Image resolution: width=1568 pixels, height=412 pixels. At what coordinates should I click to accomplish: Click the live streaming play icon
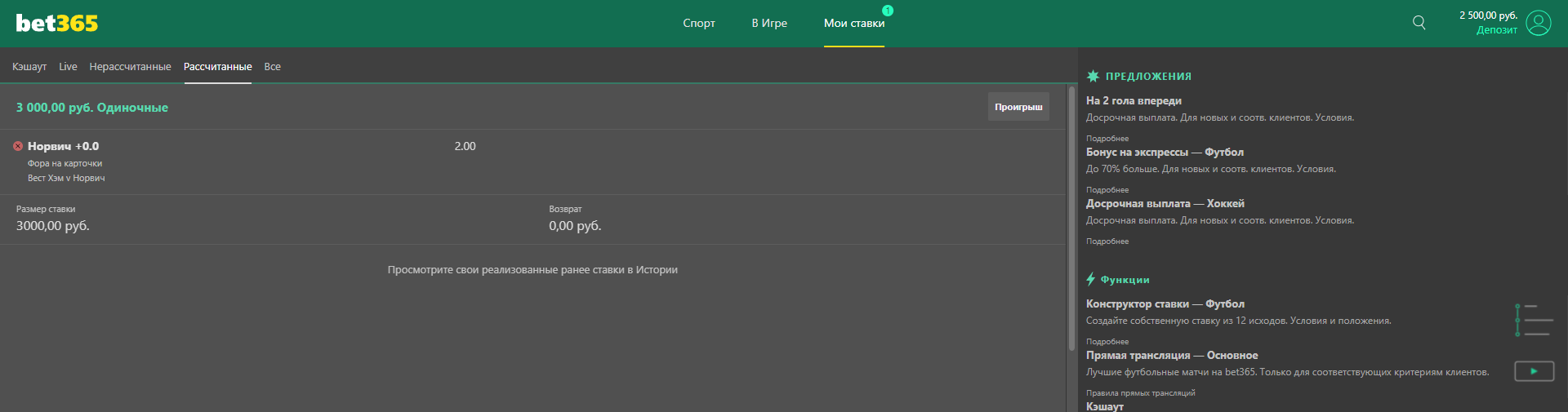click(x=1534, y=371)
